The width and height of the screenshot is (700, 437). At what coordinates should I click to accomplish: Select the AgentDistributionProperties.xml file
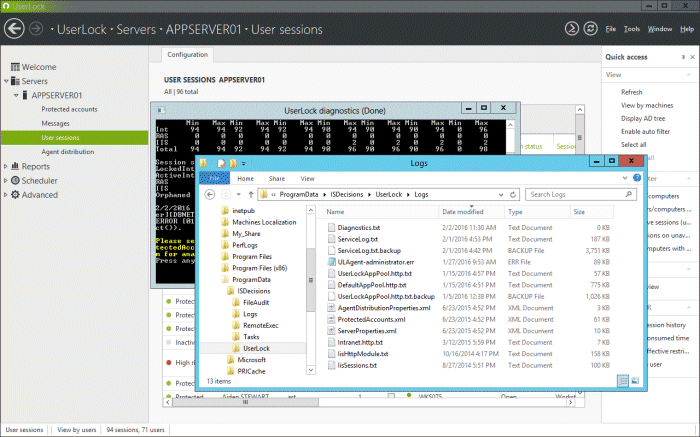(x=384, y=308)
